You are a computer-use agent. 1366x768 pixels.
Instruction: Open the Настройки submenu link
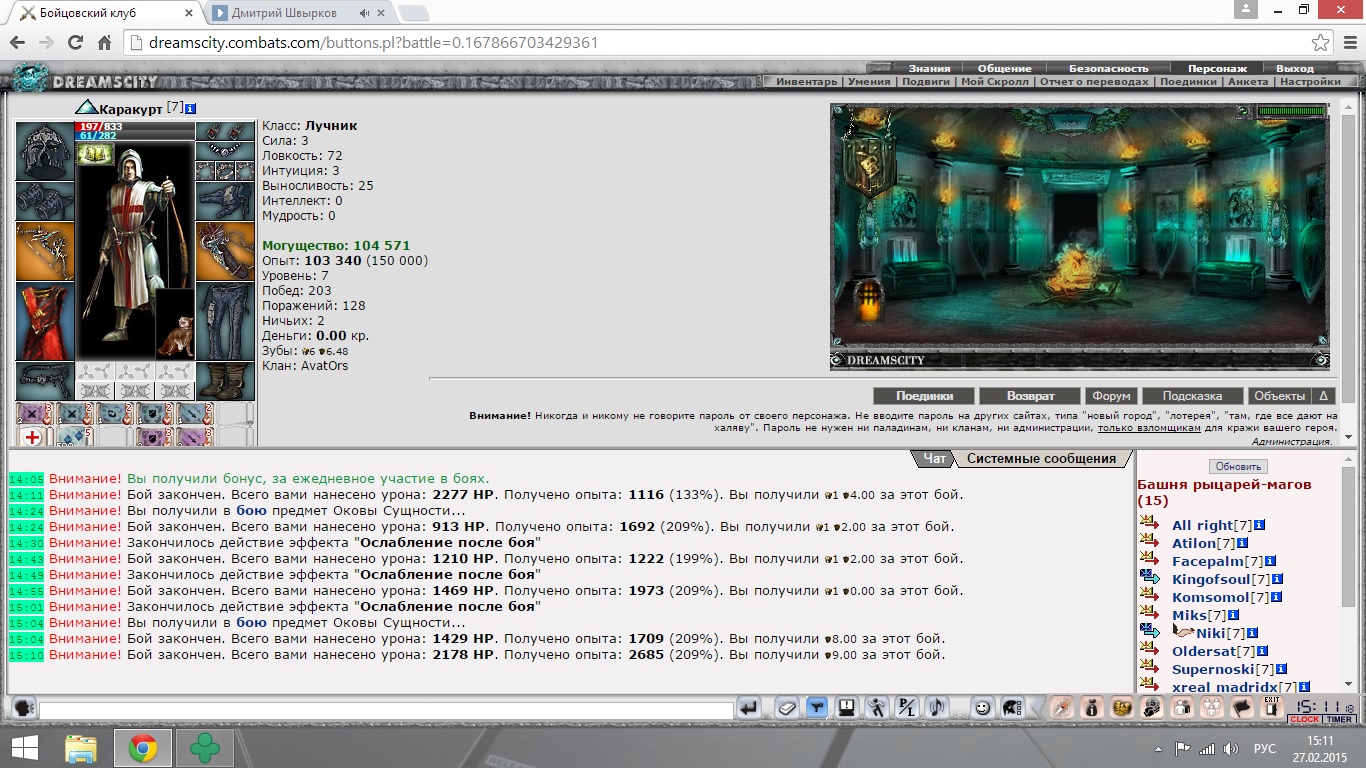coord(1310,82)
